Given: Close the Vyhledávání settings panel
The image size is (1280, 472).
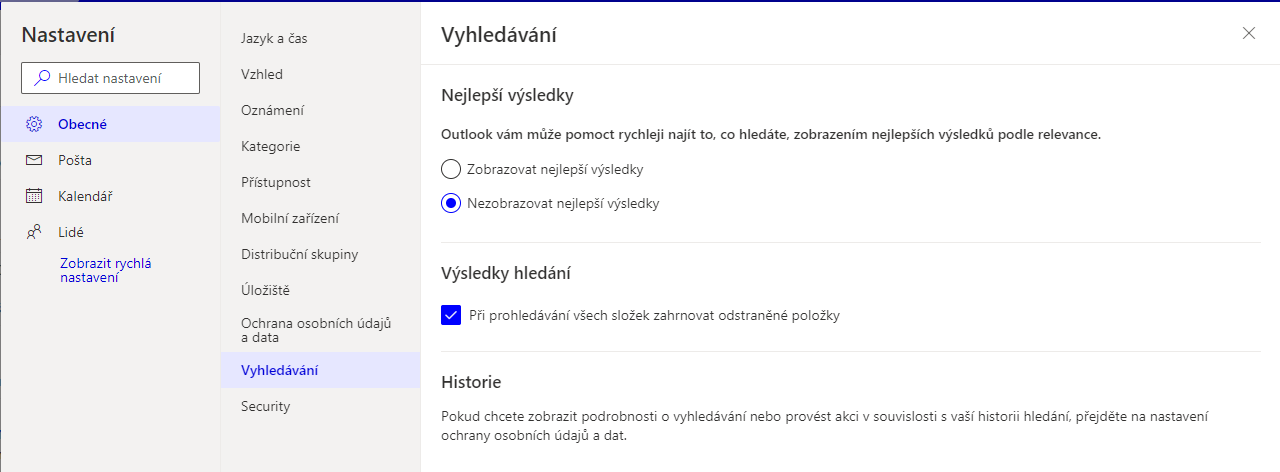Looking at the screenshot, I should pos(1249,33).
